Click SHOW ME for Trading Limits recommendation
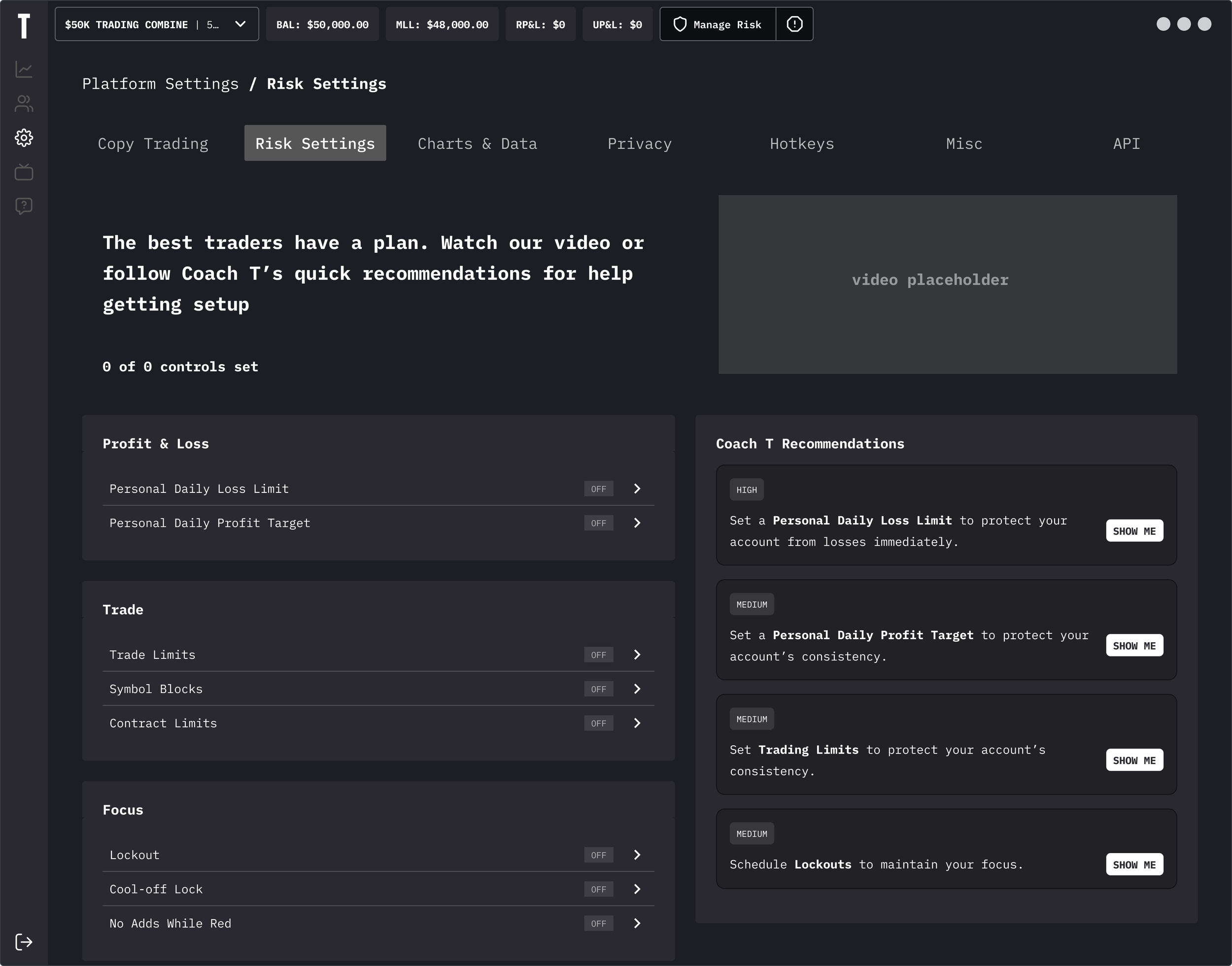This screenshot has height=966, width=1232. 1134,760
